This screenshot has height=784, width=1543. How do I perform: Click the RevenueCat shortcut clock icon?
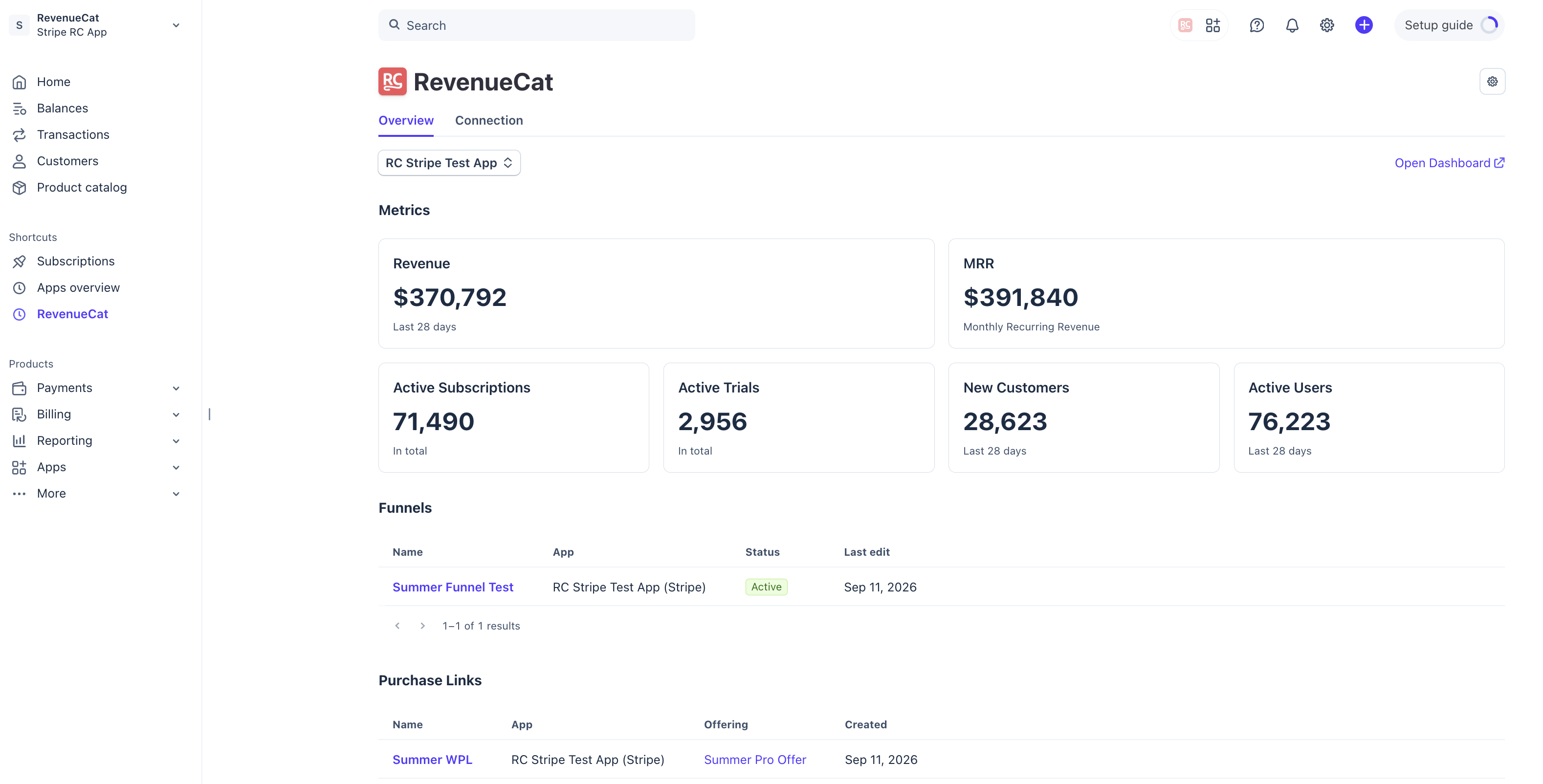click(19, 314)
